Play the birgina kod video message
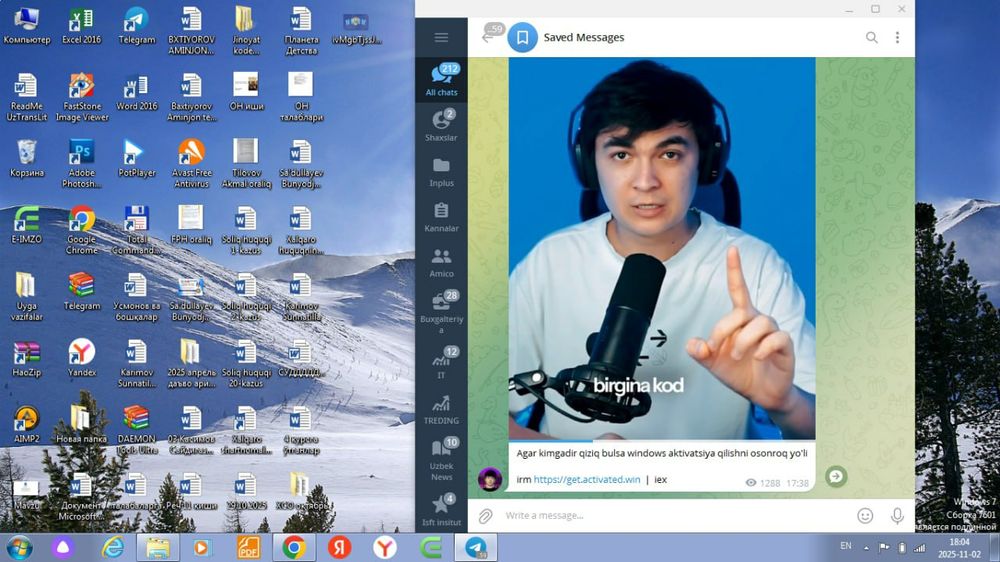The height and width of the screenshot is (562, 1000). click(x=661, y=249)
